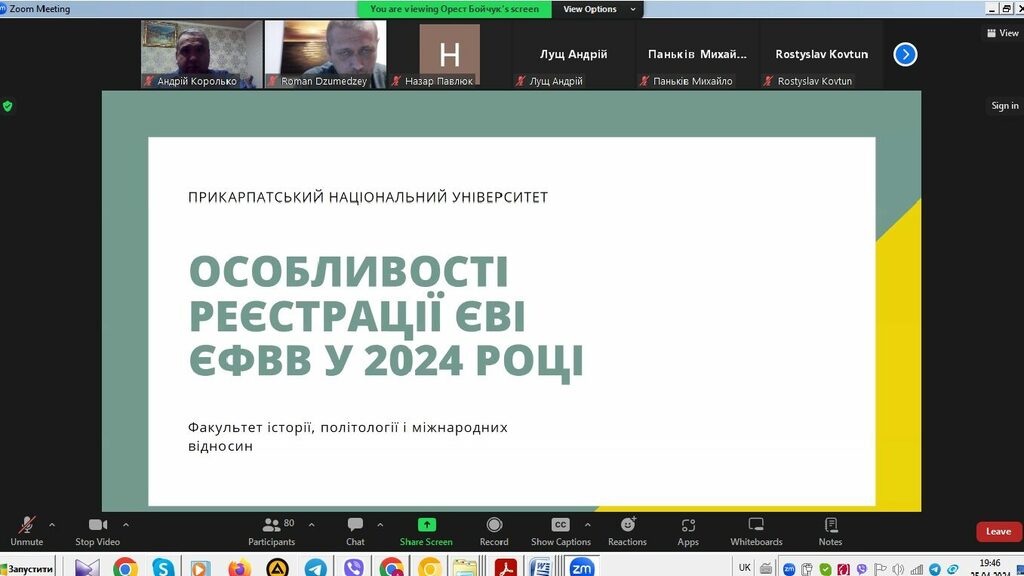
Task: Show next participants with blue arrow
Action: [905, 54]
